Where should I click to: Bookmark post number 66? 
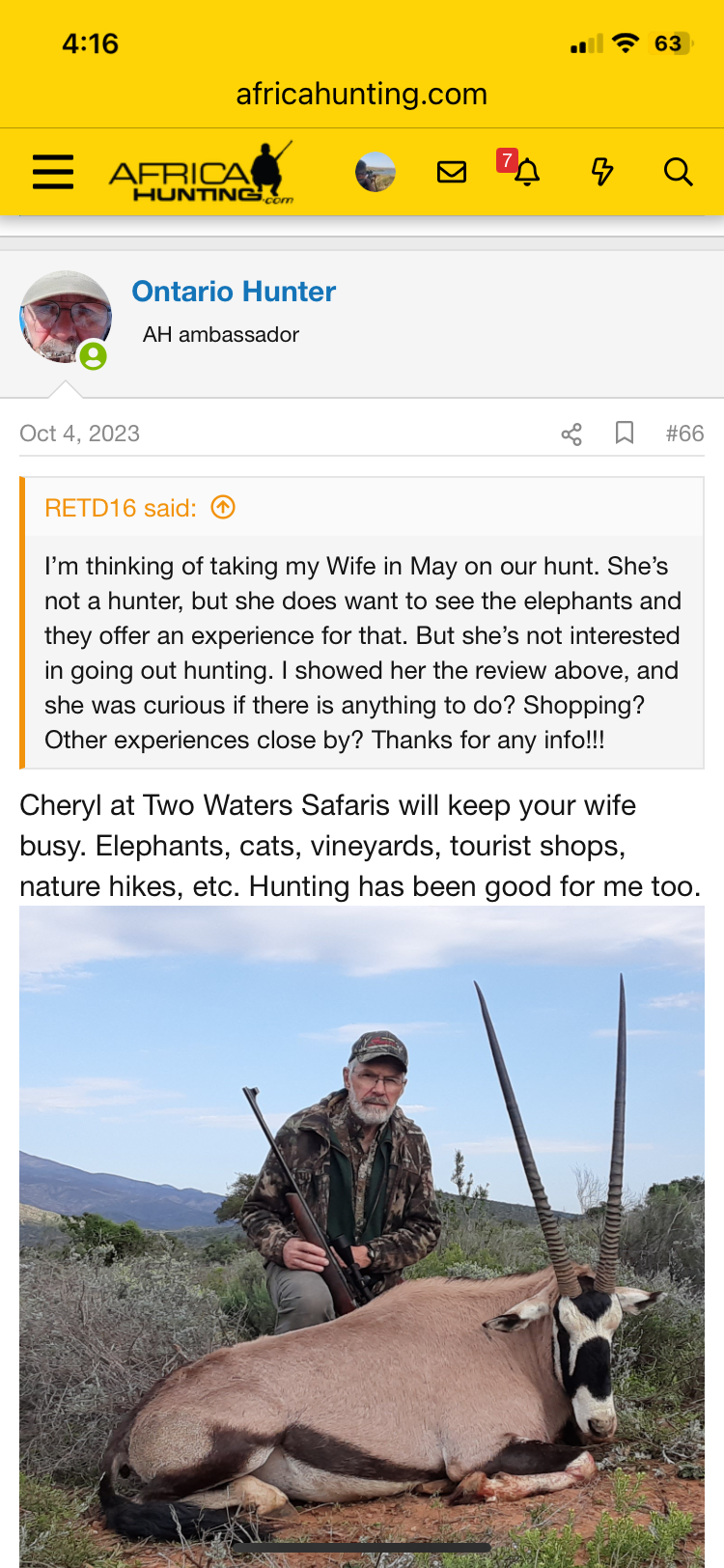pos(625,433)
